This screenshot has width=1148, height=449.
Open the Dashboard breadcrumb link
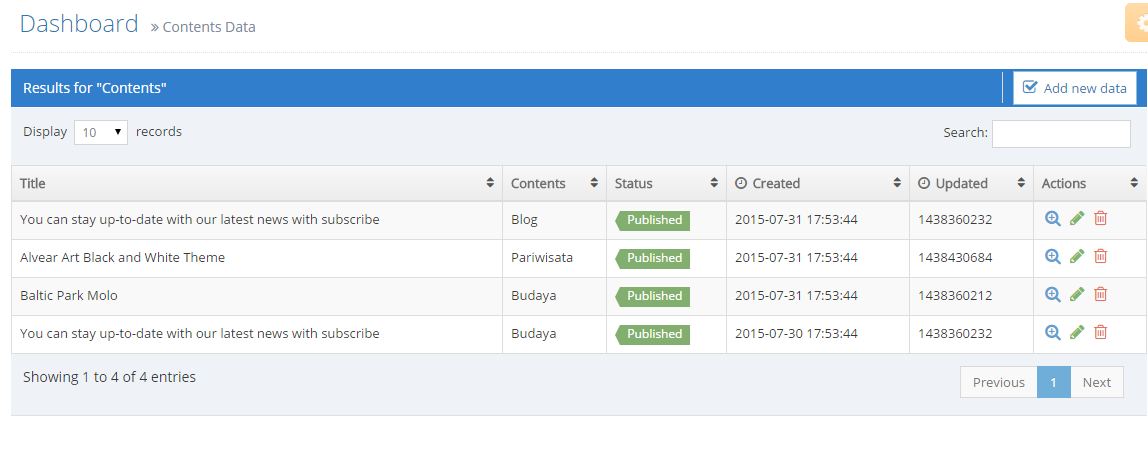(x=79, y=23)
